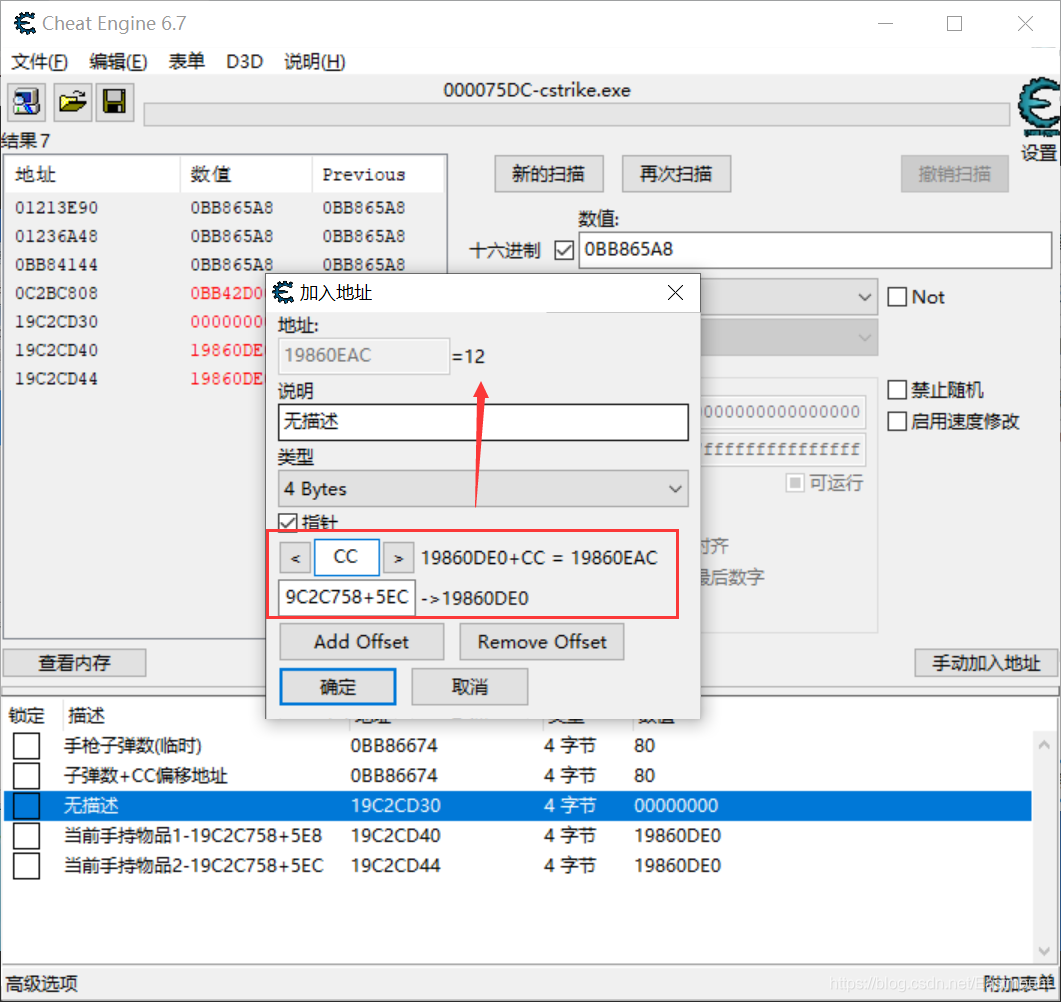Click the Previous column header

pos(378,175)
